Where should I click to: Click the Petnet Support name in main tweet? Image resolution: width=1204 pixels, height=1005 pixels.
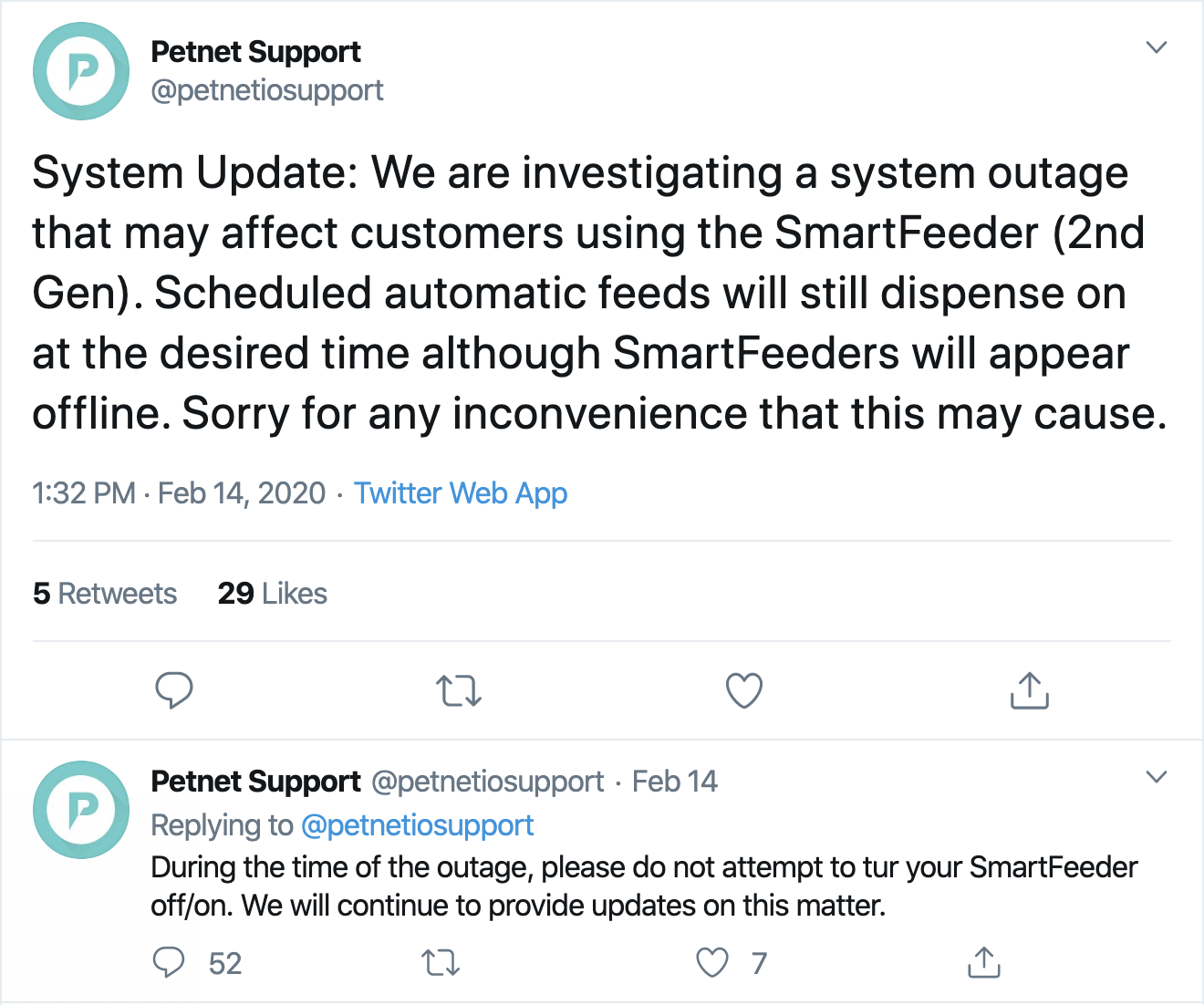[x=255, y=52]
